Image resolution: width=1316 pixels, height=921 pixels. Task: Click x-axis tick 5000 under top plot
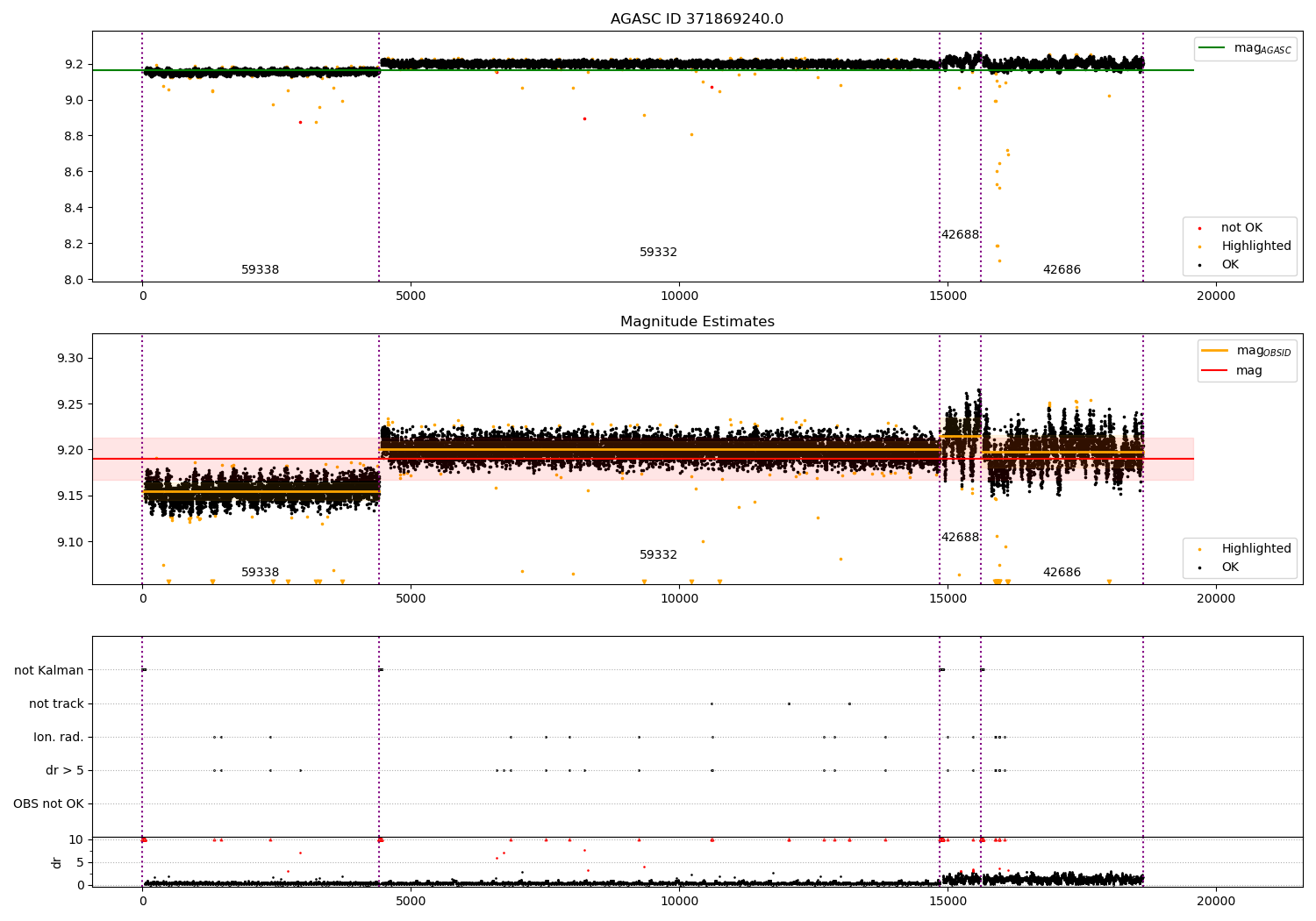click(x=411, y=296)
